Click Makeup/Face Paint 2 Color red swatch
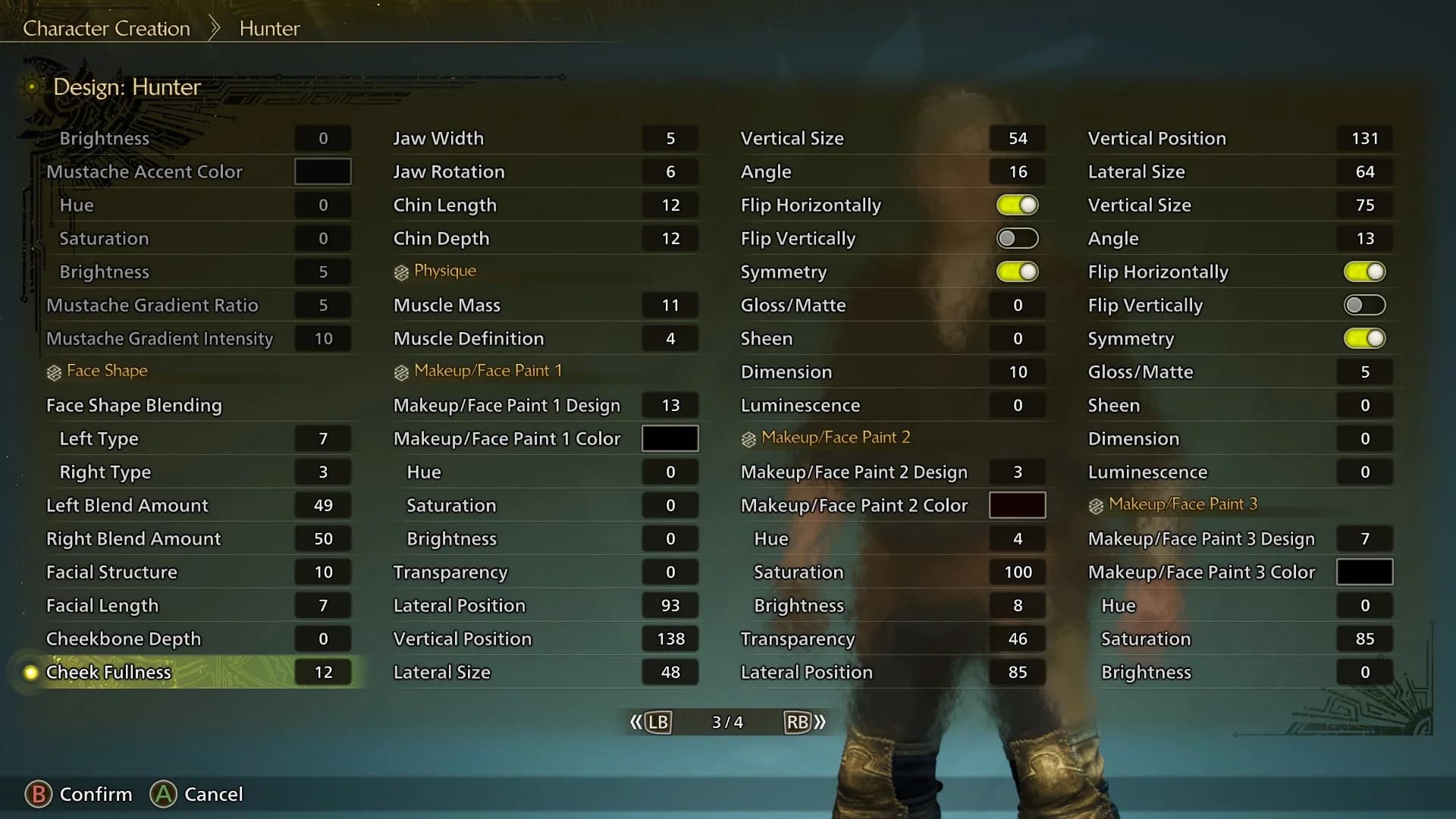 coord(1016,505)
